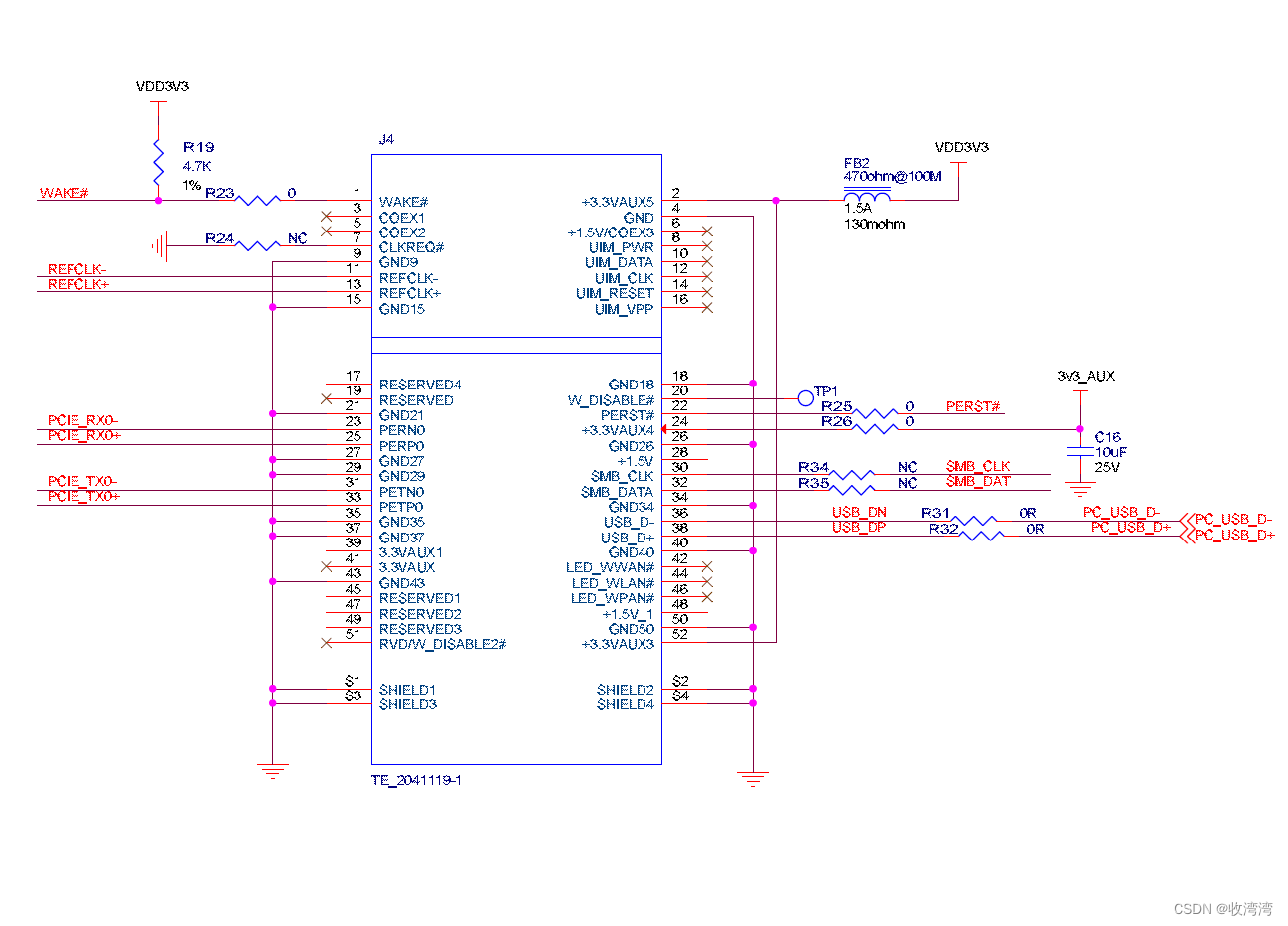
Task: Click the ground symbol beside R24
Action: 159,245
